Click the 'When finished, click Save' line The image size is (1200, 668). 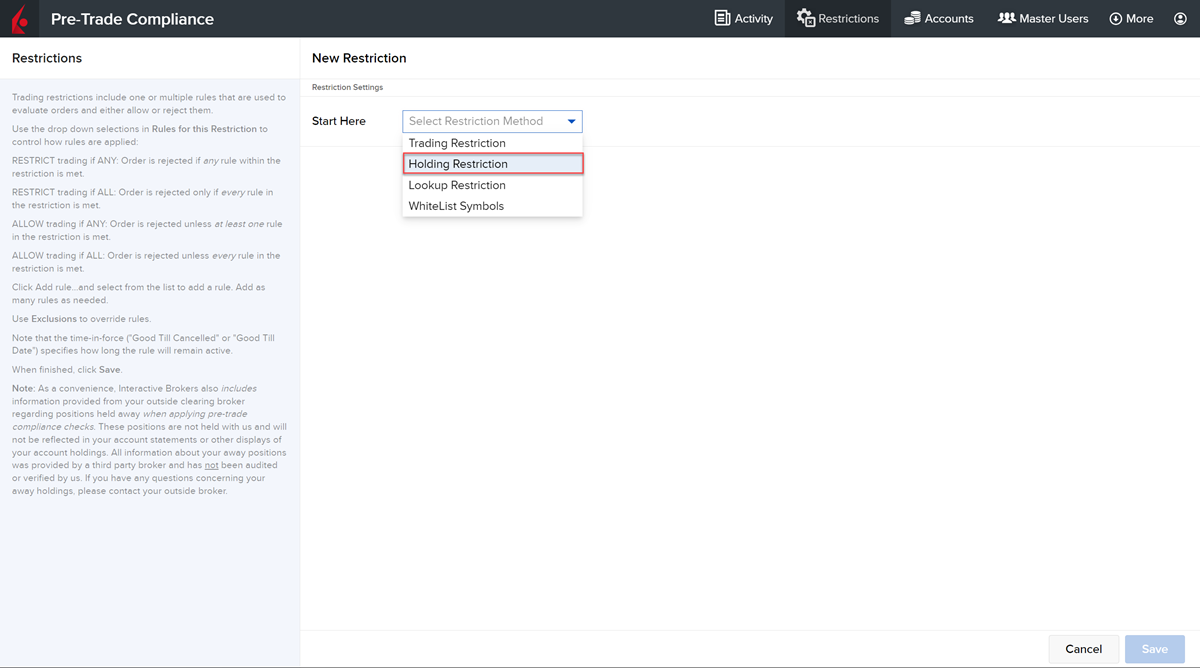click(67, 370)
